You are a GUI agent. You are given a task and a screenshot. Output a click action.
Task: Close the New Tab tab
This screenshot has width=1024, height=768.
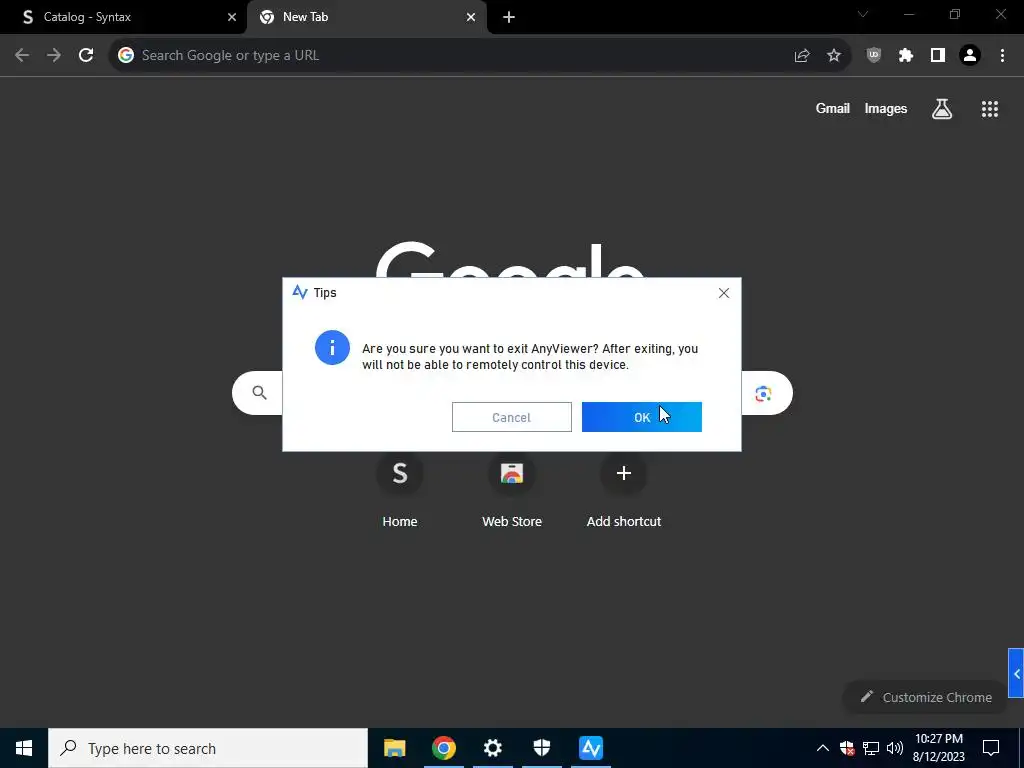pyautogui.click(x=471, y=17)
